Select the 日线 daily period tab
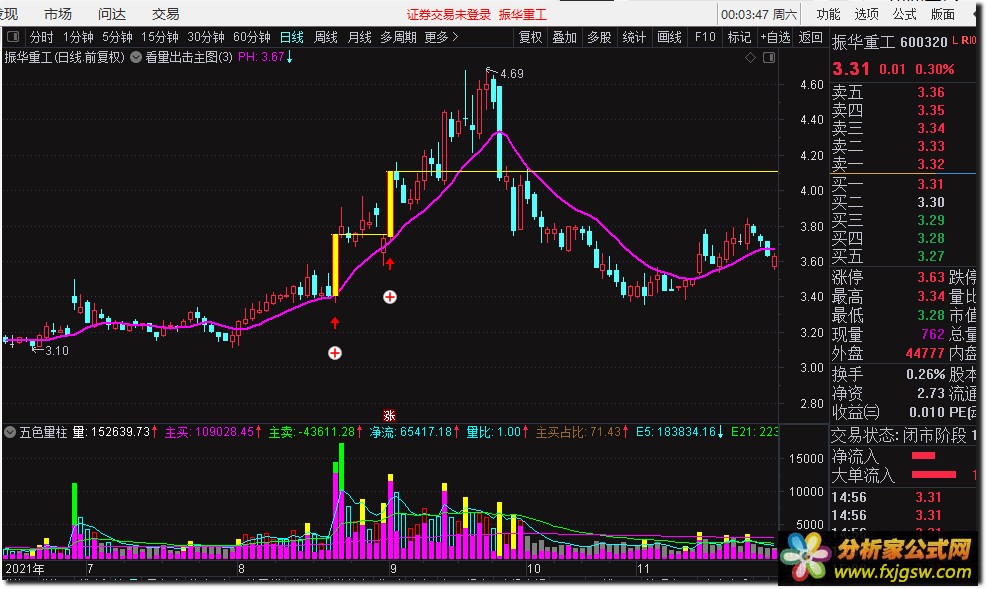Image resolution: width=988 pixels, height=589 pixels. (292, 37)
